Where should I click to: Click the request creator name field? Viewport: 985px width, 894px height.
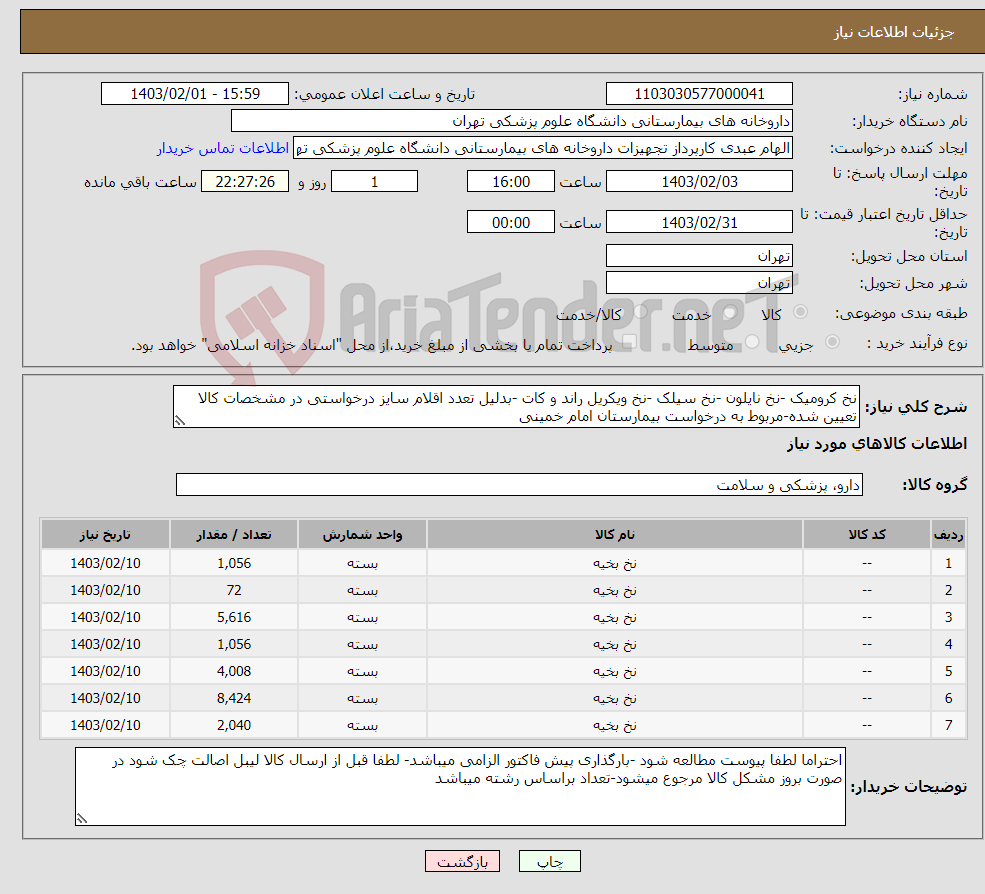coord(543,148)
